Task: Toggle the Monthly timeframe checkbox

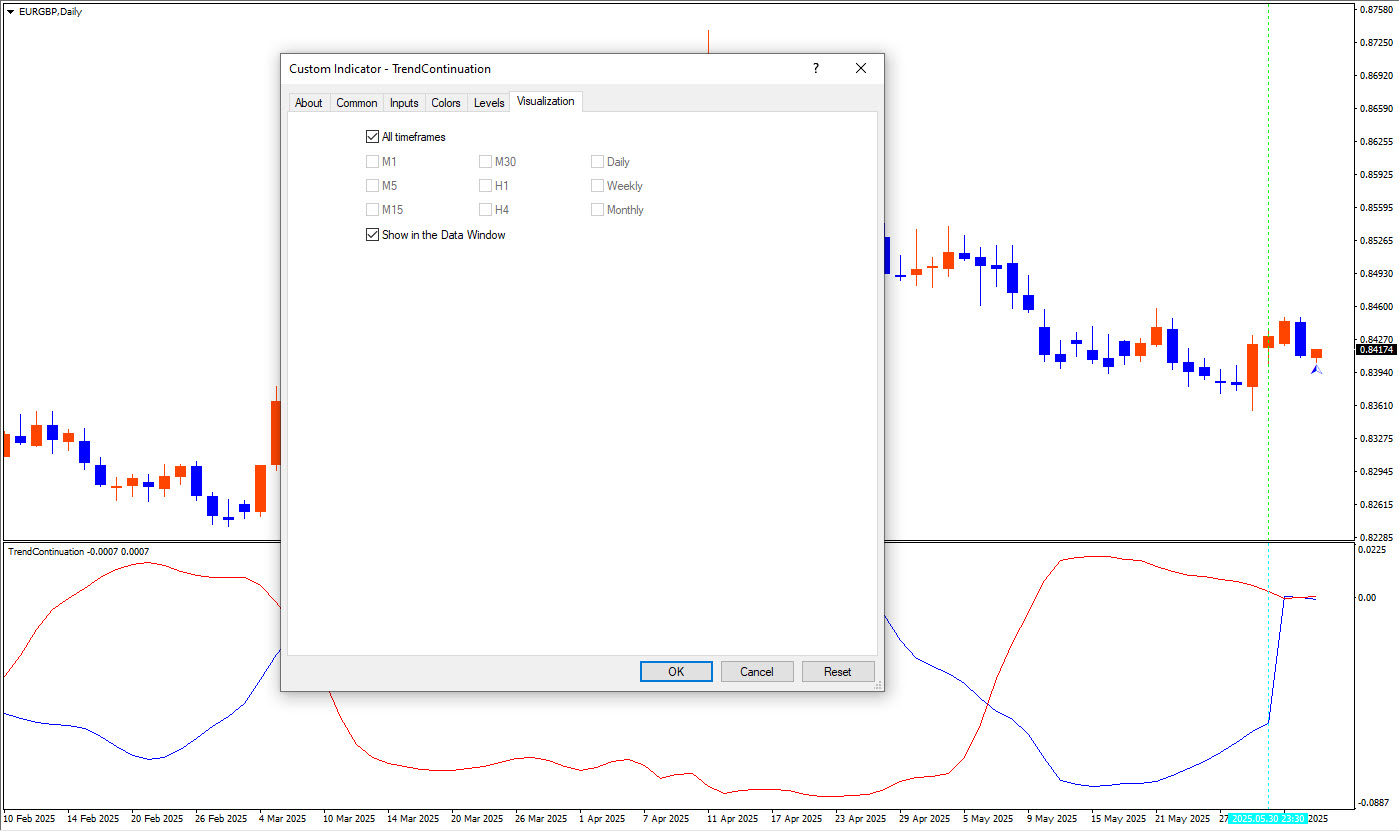Action: pos(598,210)
